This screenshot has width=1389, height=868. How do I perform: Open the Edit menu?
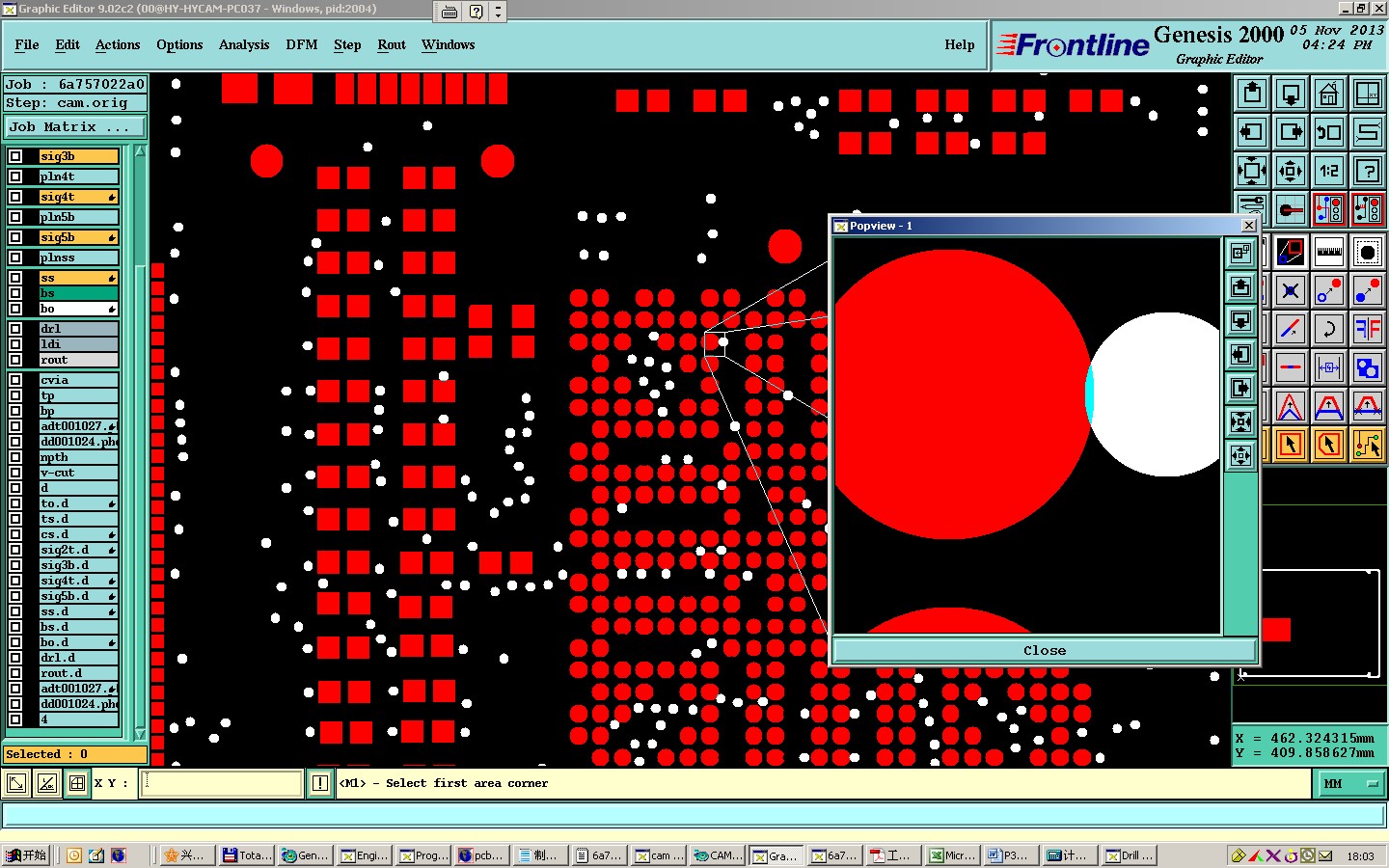click(x=68, y=45)
